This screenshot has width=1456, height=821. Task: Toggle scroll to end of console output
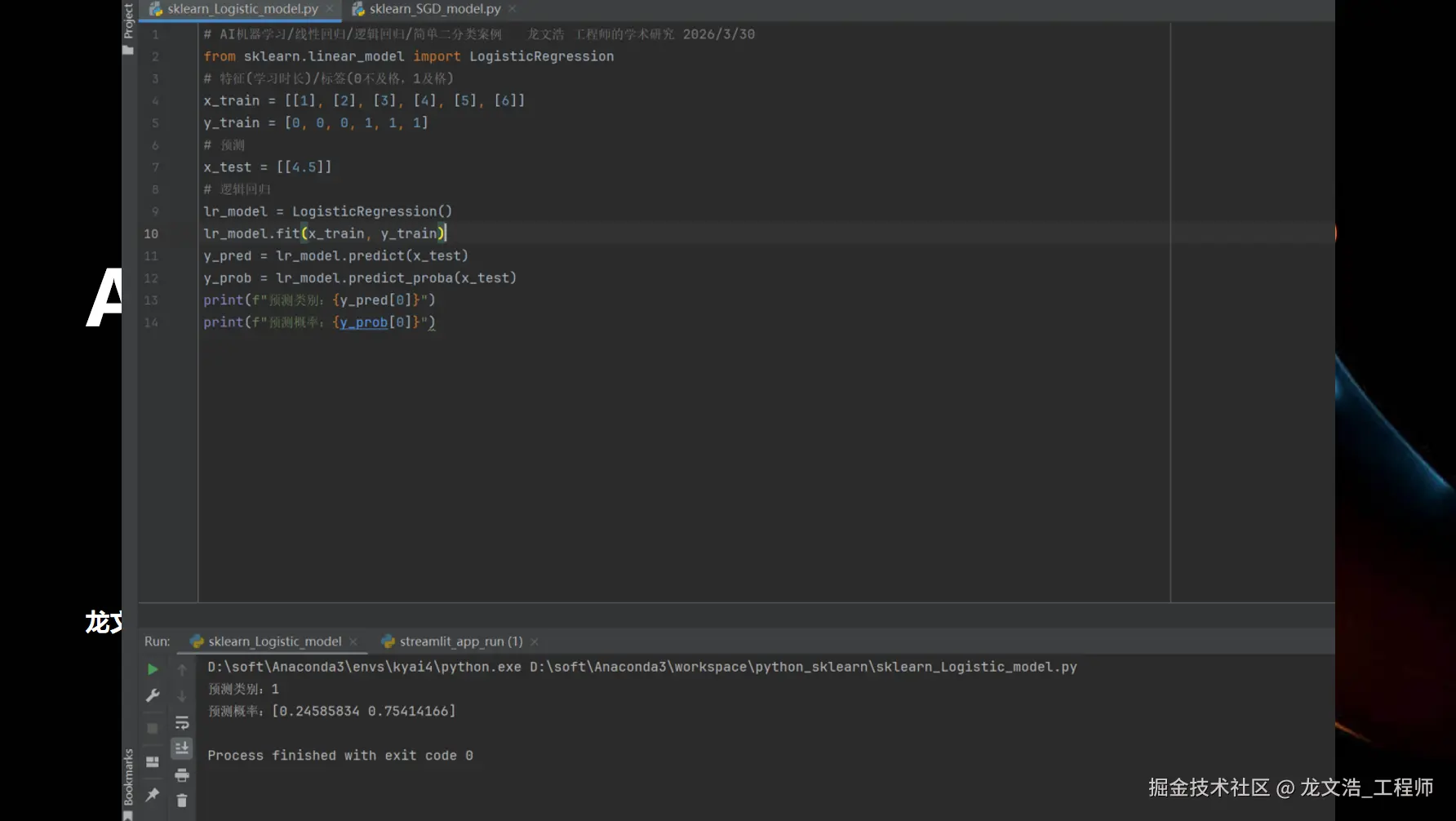182,748
